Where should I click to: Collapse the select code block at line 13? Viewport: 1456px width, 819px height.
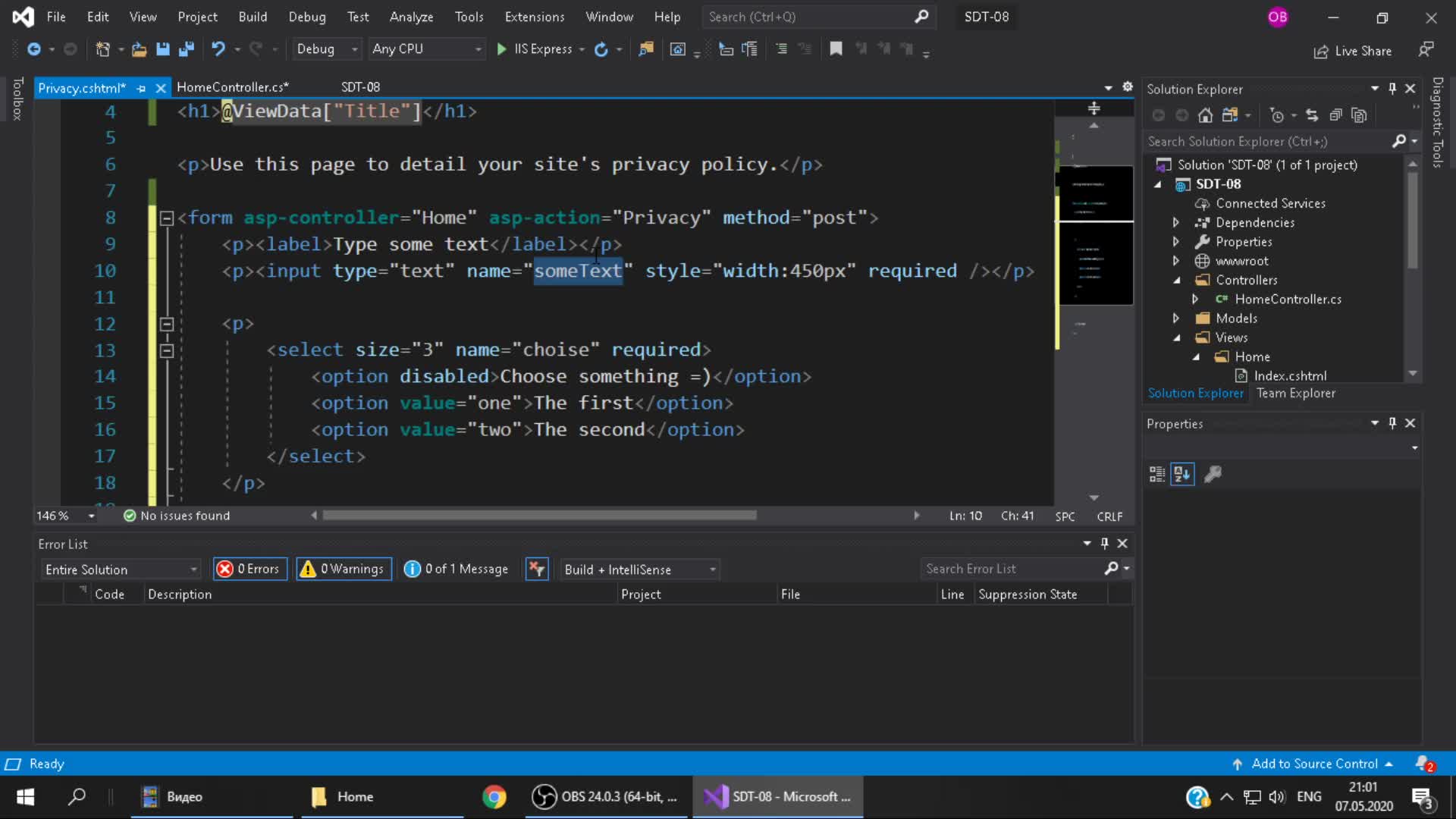(x=167, y=351)
